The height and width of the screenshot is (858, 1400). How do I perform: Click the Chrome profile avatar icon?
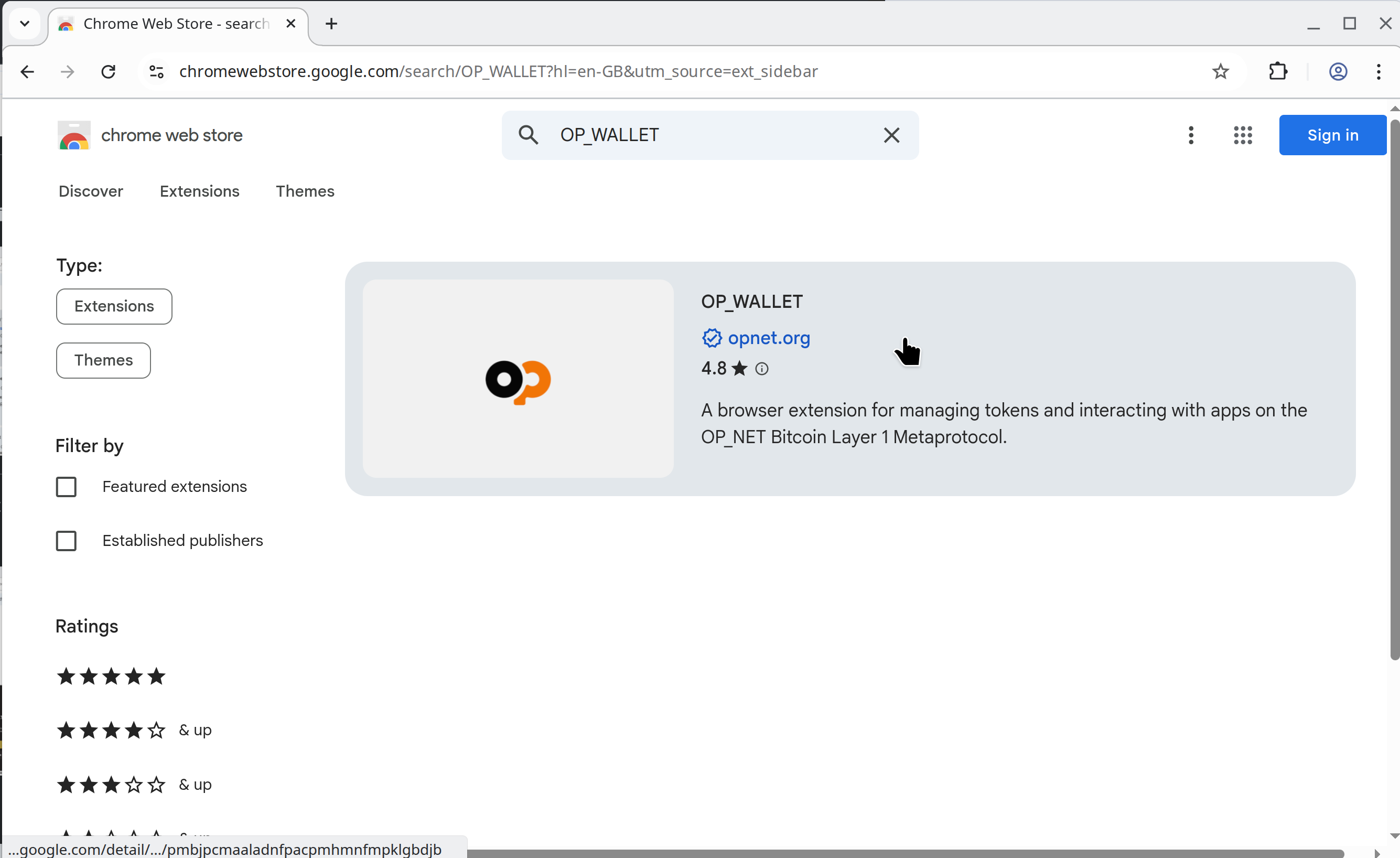(x=1338, y=72)
